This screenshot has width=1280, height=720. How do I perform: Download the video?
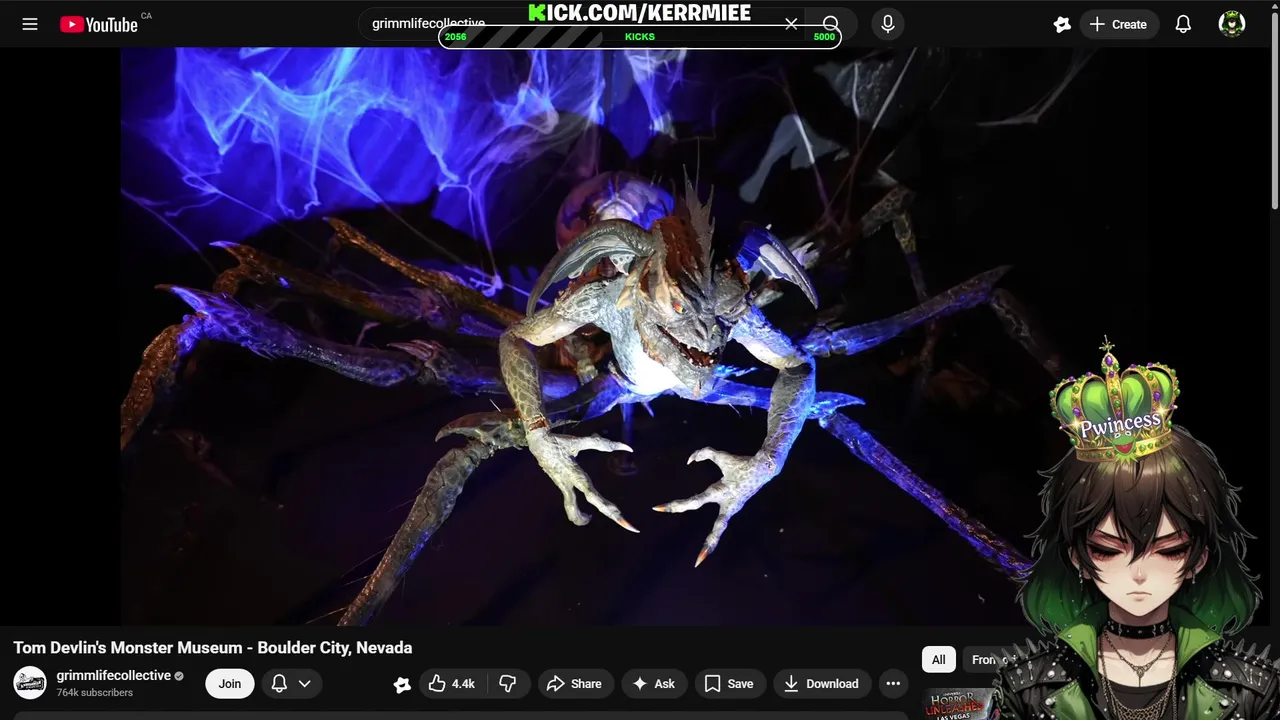(821, 683)
